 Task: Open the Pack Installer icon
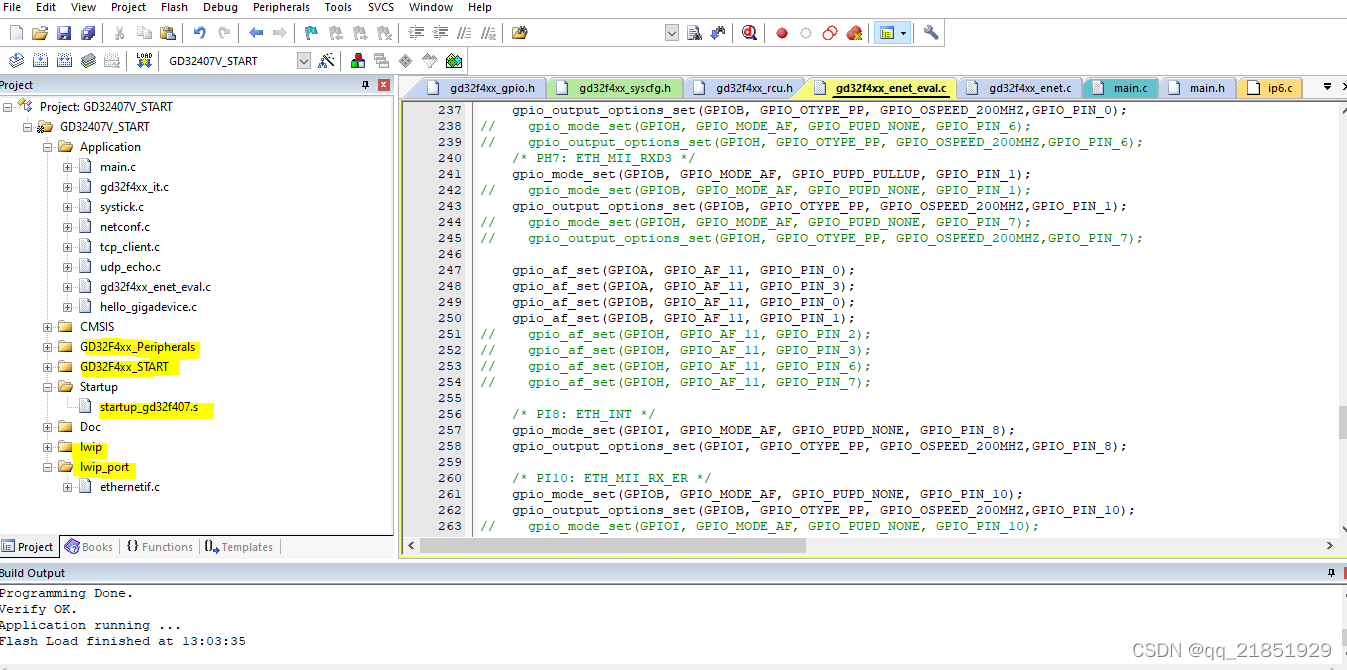(454, 61)
